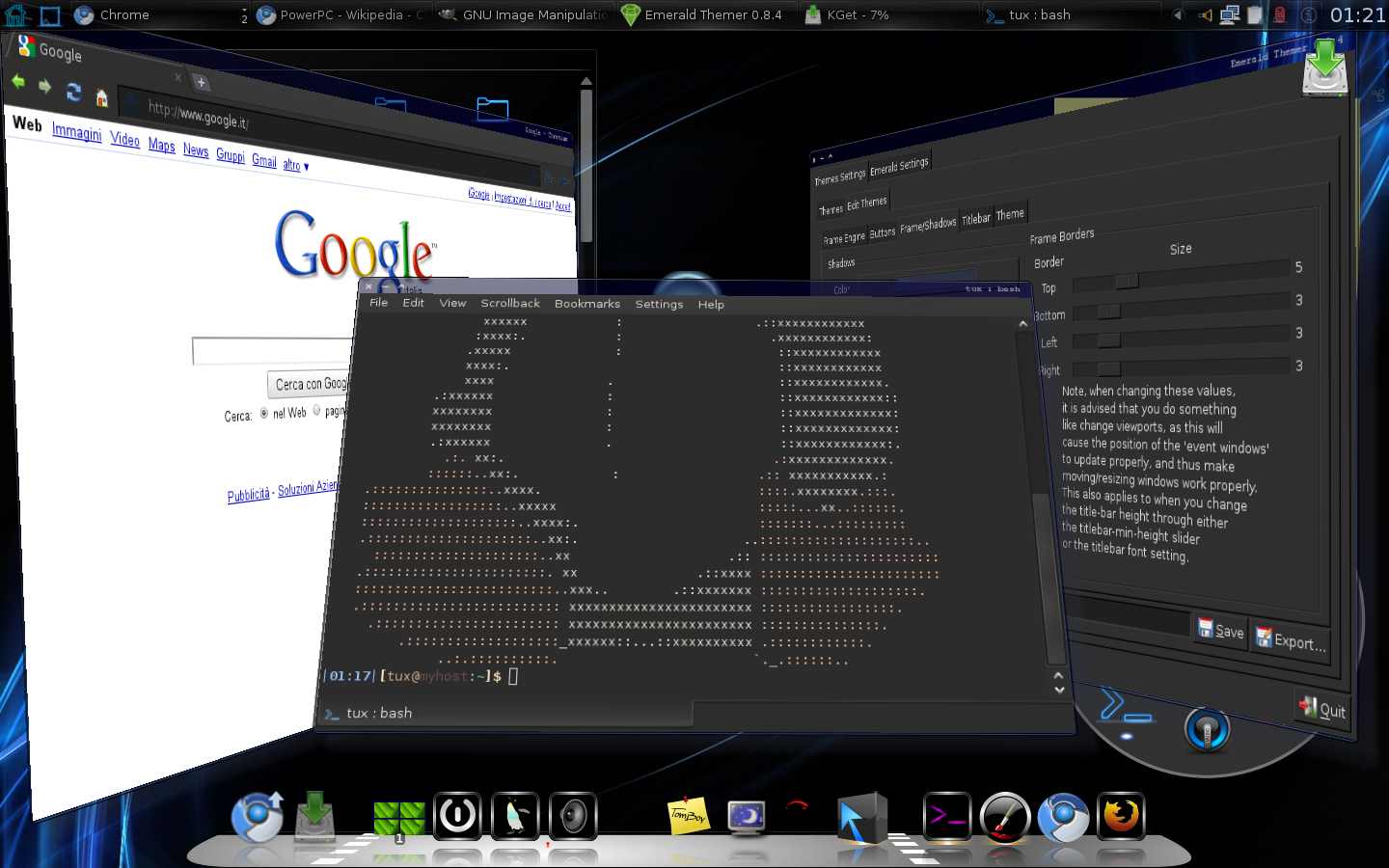Expand Chrome task group arrow in panel
Screen dimensions: 1389x868
pyautogui.click(x=244, y=14)
